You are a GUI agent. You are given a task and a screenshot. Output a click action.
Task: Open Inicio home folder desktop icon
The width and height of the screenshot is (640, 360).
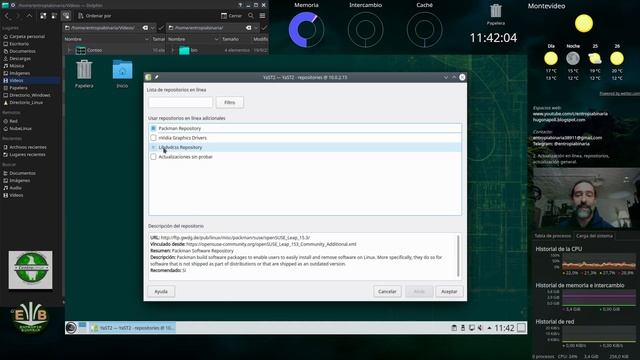click(122, 73)
